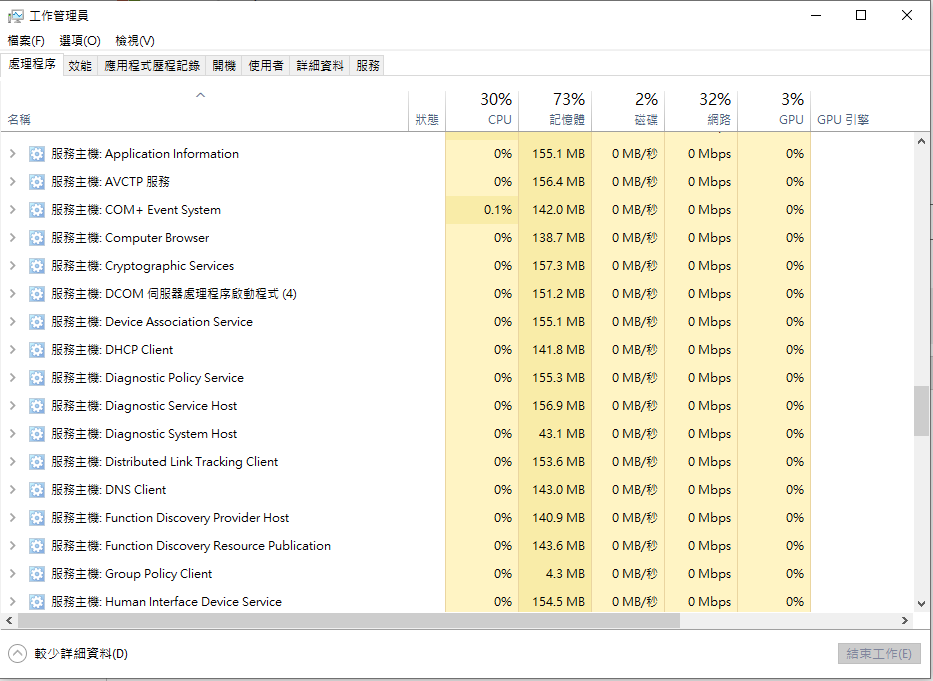
Task: Click the gear icon for Distributed Link Tracking Client
Action: point(37,462)
